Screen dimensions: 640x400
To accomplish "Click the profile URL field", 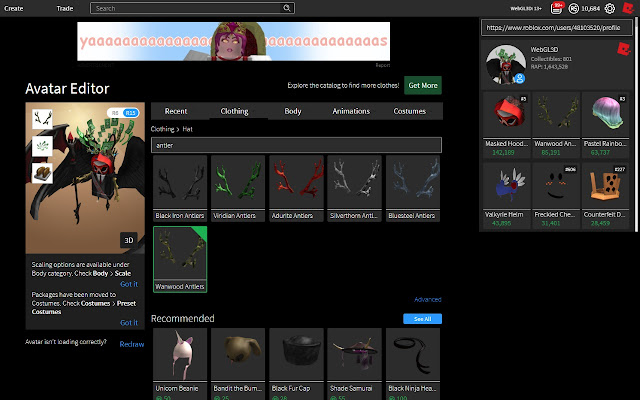I will coord(557,27).
